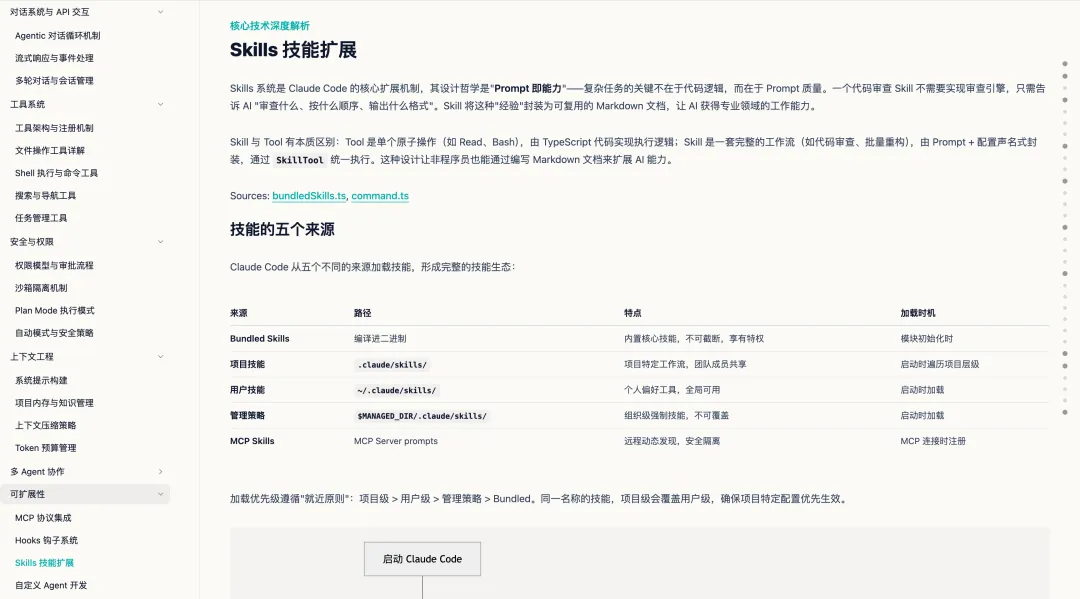Image resolution: width=1080 pixels, height=599 pixels.
Task: Open Hooks 钩子系统 page
Action: click(46, 540)
